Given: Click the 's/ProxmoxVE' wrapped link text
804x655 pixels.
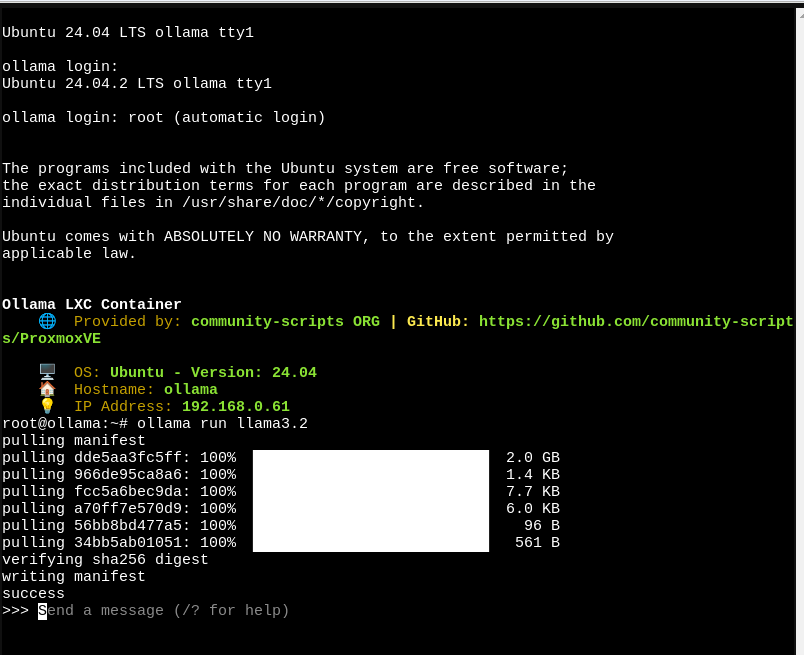Looking at the screenshot, I should point(51,339).
